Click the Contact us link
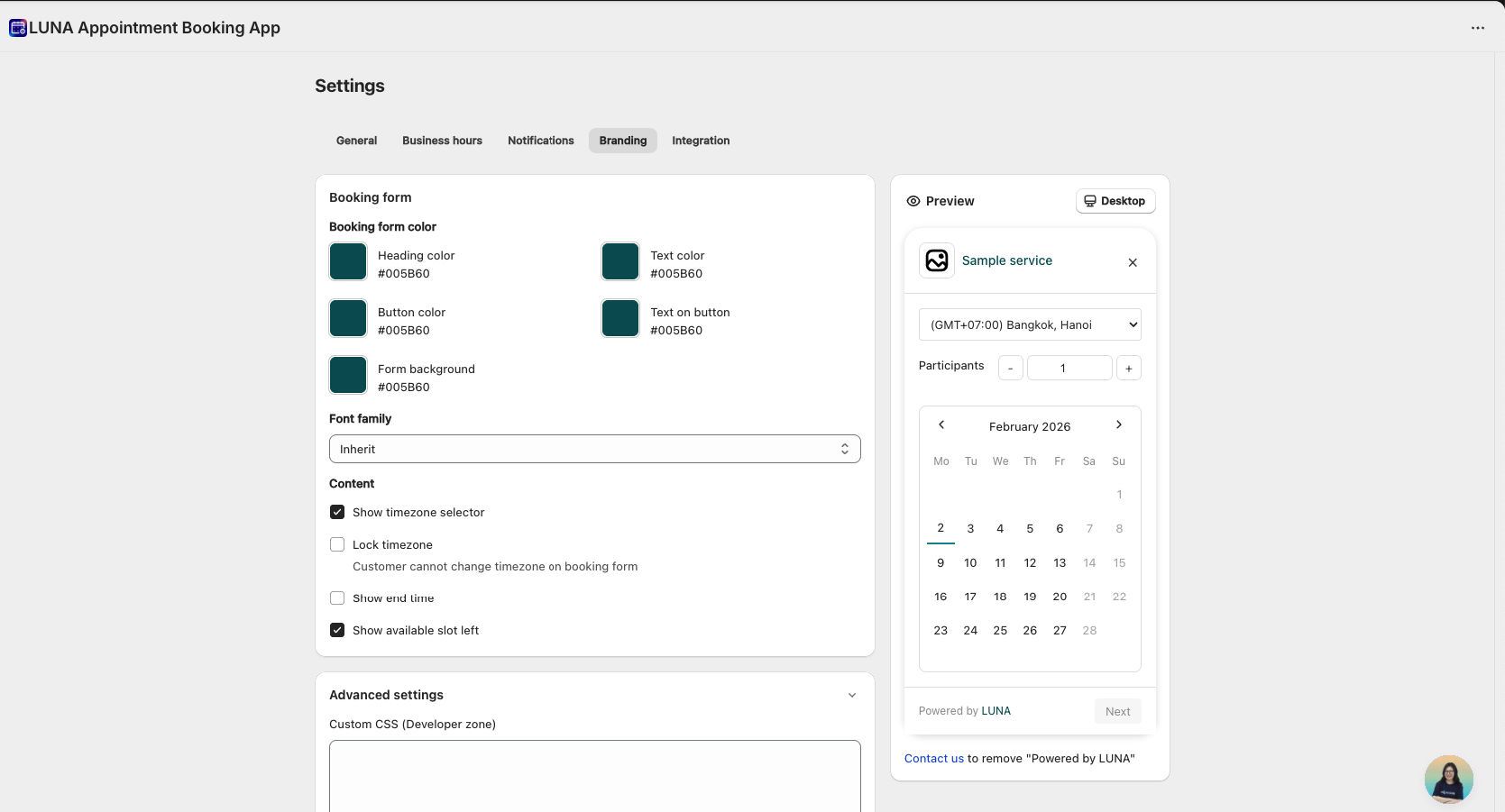Viewport: 1505px width, 812px height. pos(933,759)
